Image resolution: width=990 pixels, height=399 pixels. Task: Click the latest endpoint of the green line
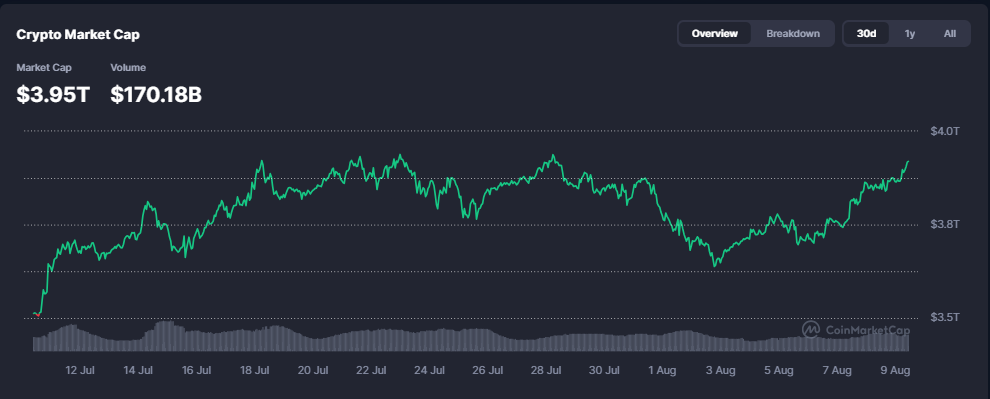pos(908,161)
